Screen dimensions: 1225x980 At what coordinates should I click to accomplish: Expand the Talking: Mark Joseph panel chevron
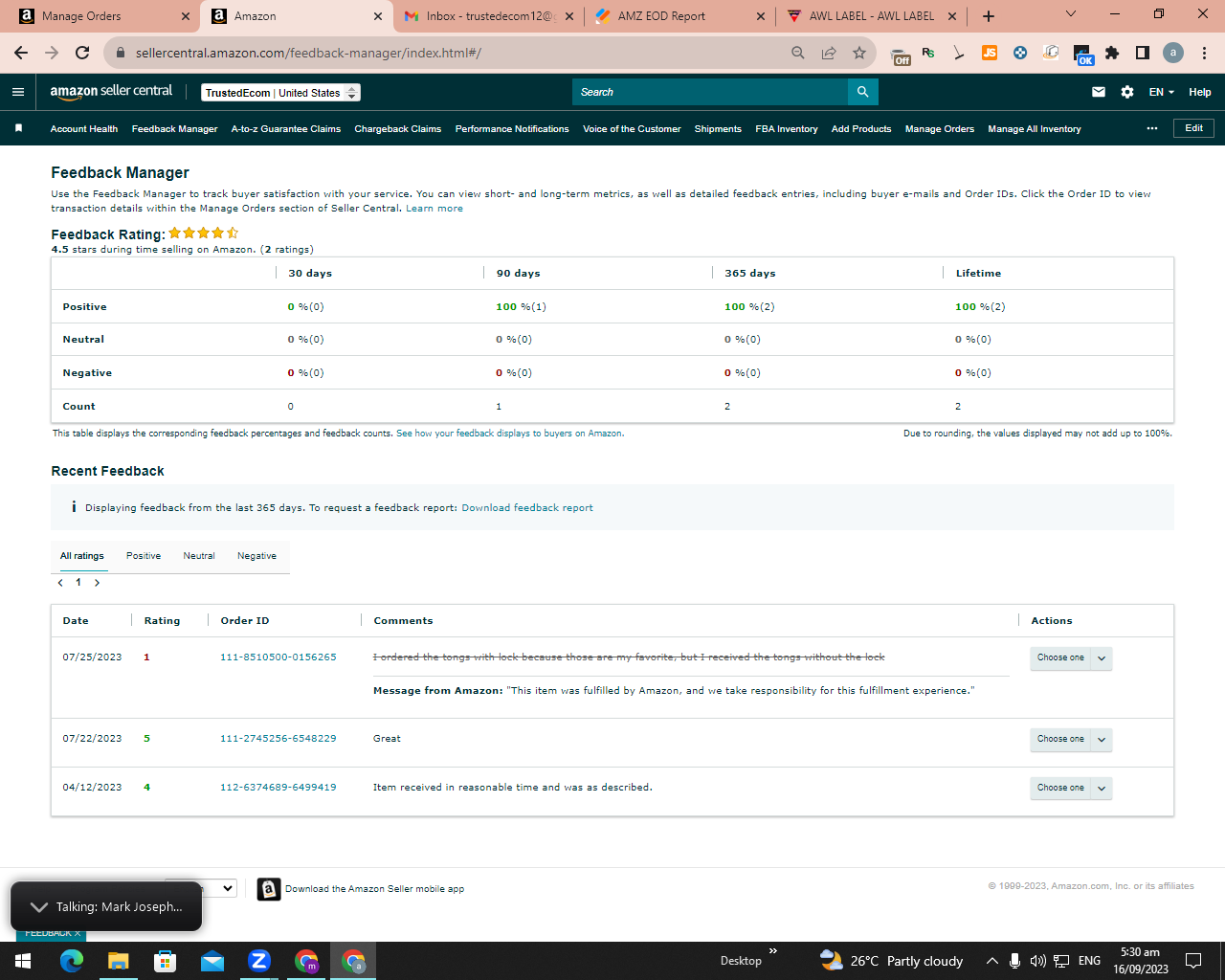pyautogui.click(x=39, y=907)
